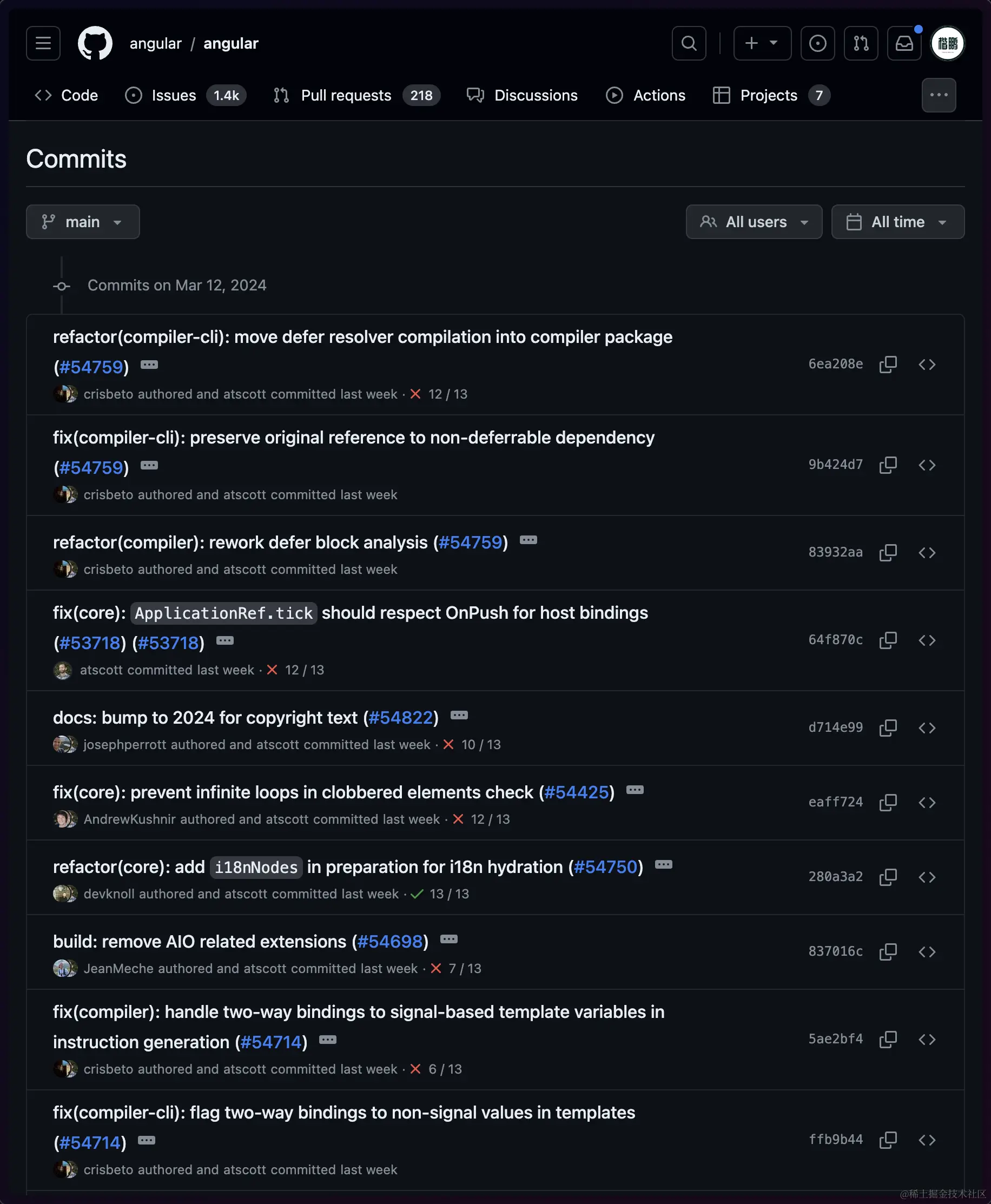Copy full SHA for commit ffb9b44

[888, 1140]
